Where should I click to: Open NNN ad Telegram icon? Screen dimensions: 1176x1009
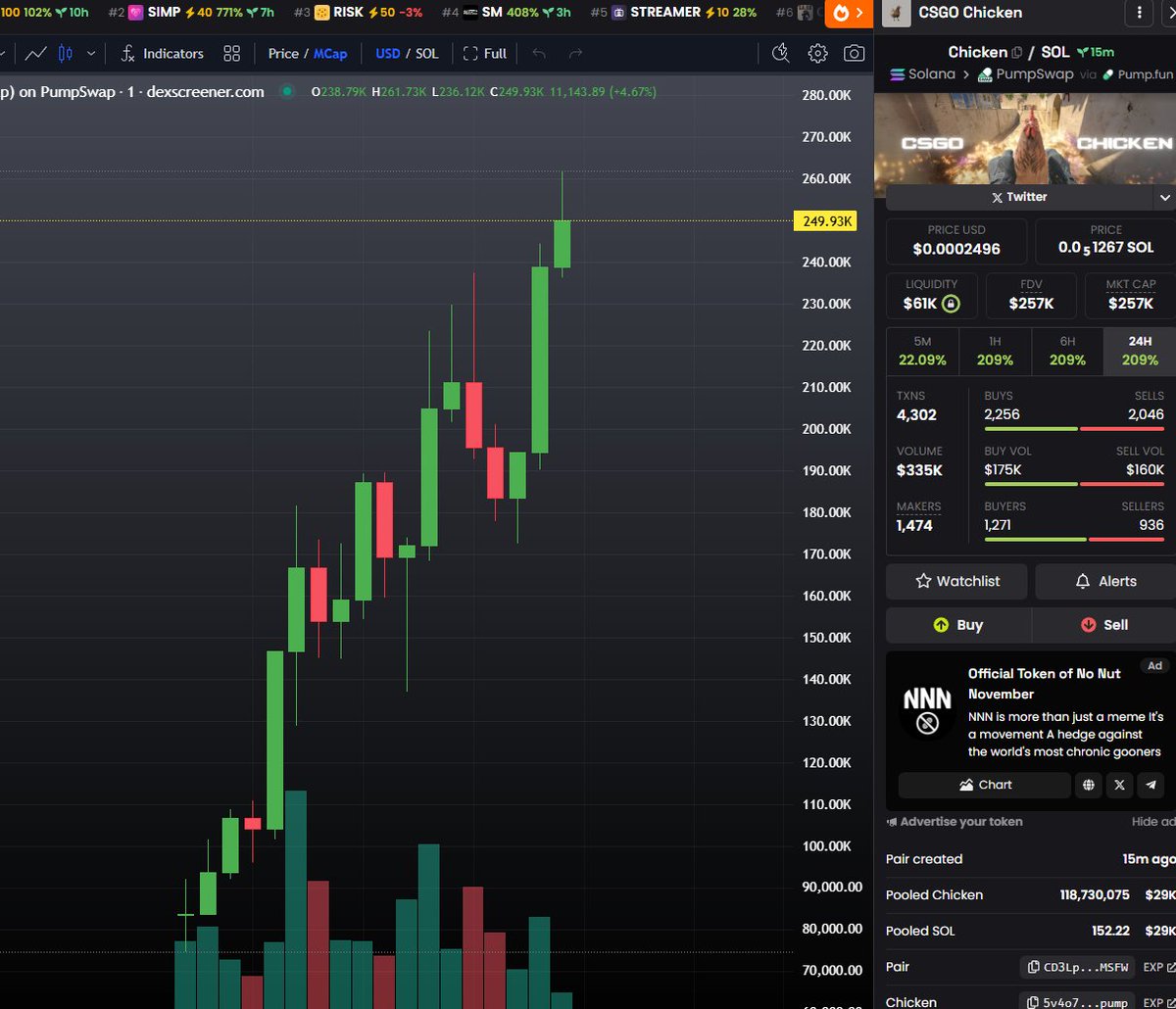click(x=1151, y=785)
